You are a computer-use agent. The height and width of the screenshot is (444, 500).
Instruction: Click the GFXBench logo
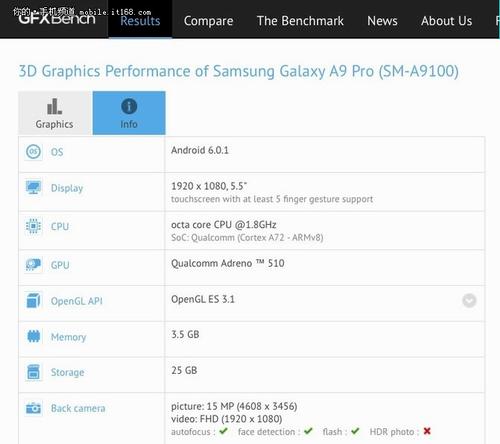coord(57,18)
